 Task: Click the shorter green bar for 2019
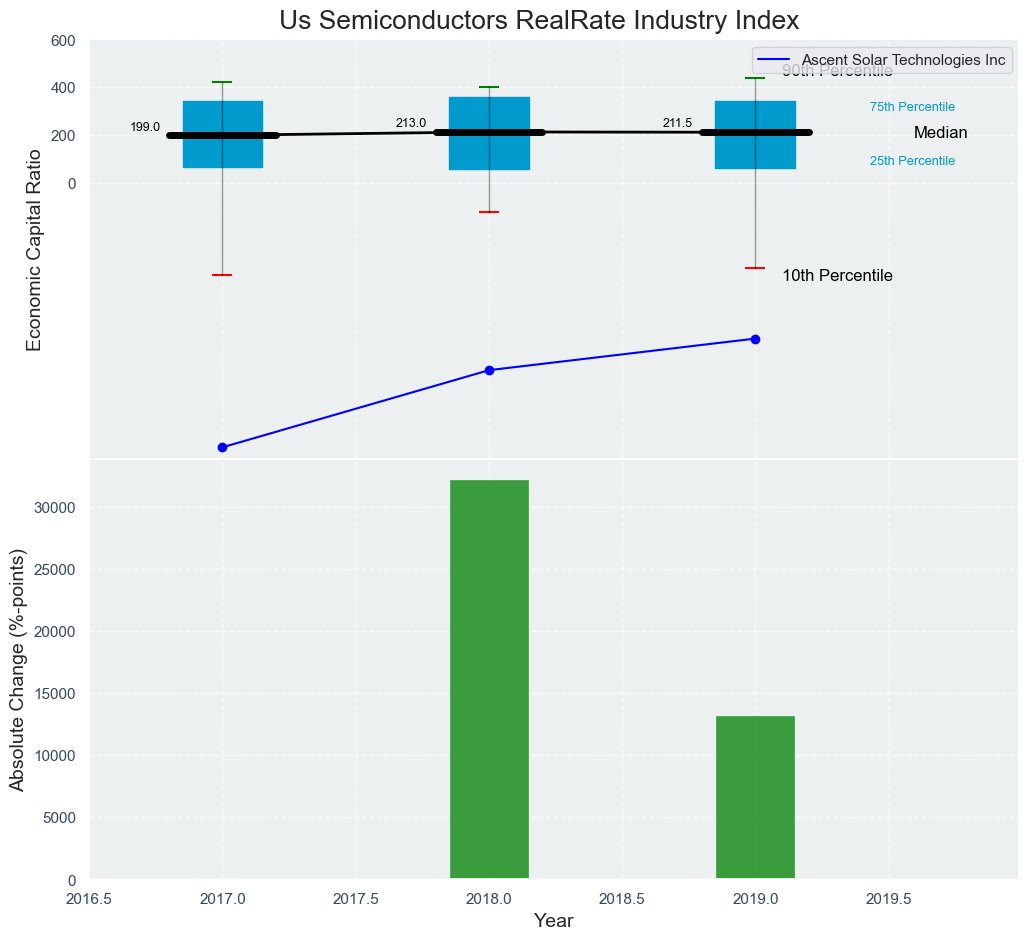[x=755, y=797]
